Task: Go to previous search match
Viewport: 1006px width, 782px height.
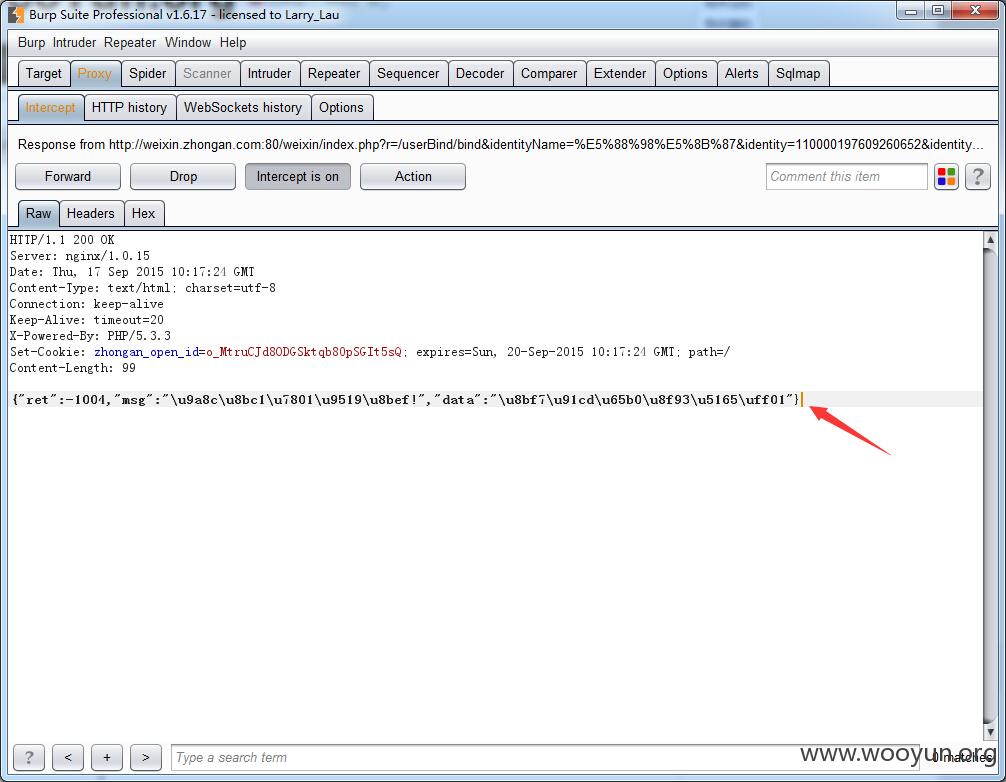Action: (x=68, y=758)
